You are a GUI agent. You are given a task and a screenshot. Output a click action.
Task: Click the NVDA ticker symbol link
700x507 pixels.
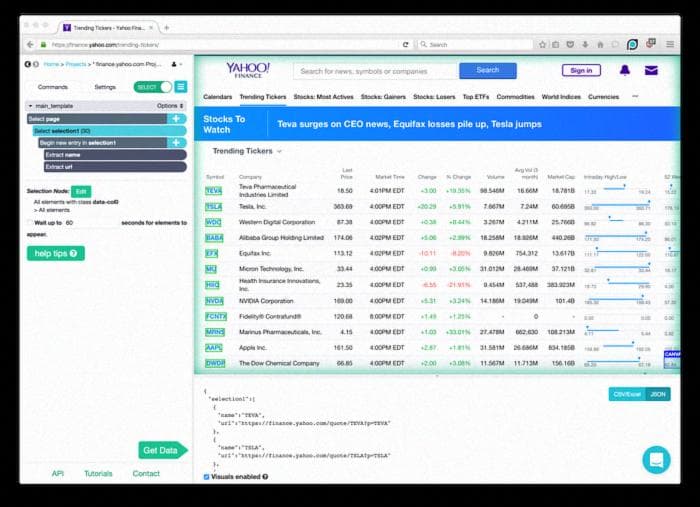pos(214,301)
